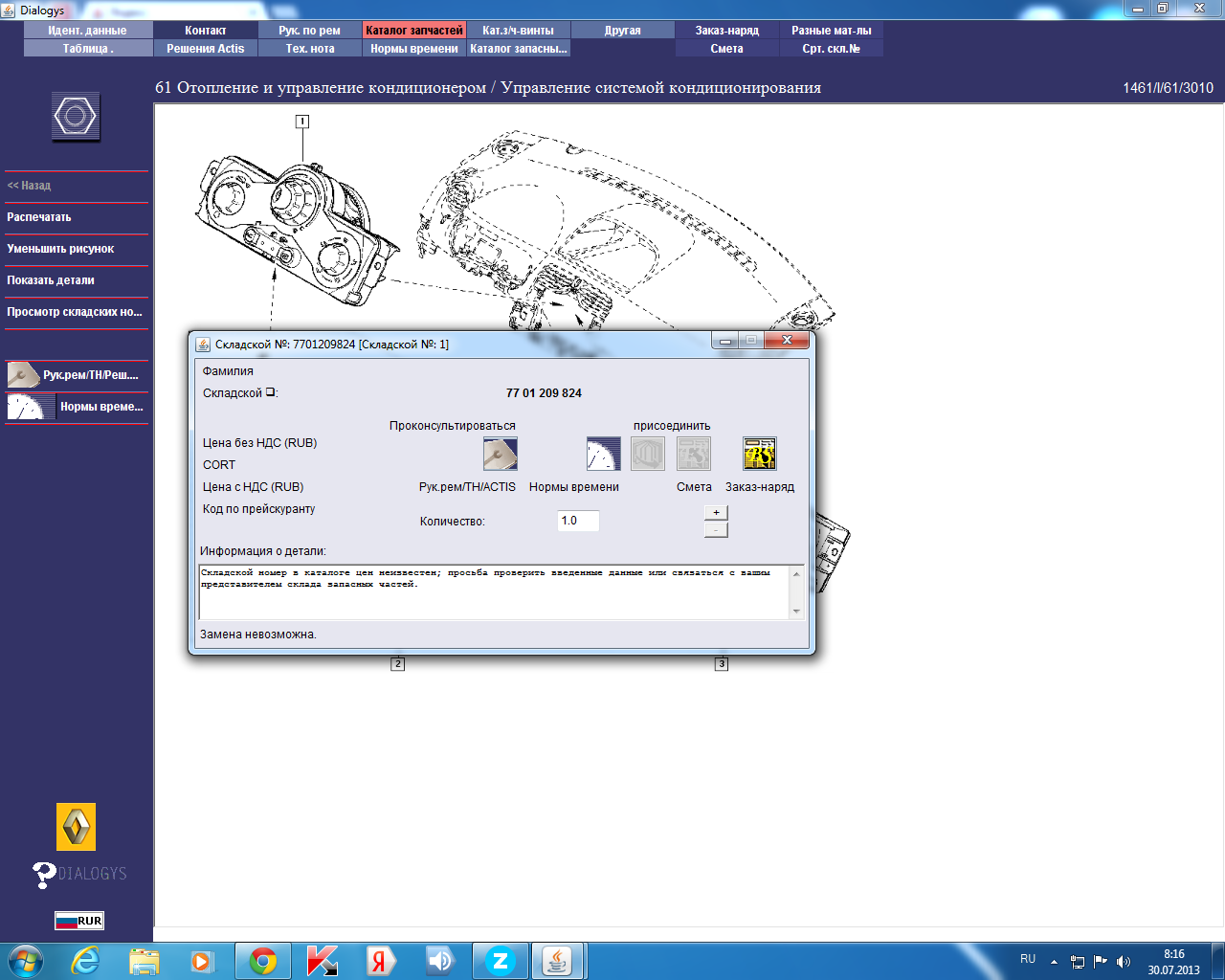Click the Замена невозможна. status text
The image size is (1225, 980).
click(x=258, y=635)
